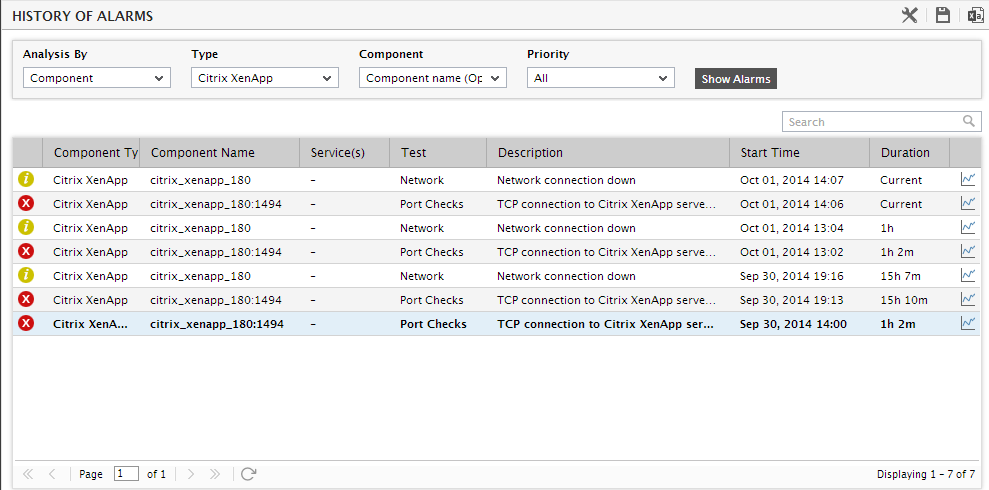Click Oct 01, 2014 14:06 start time
Screen dimensions: 989x490
tap(792, 204)
